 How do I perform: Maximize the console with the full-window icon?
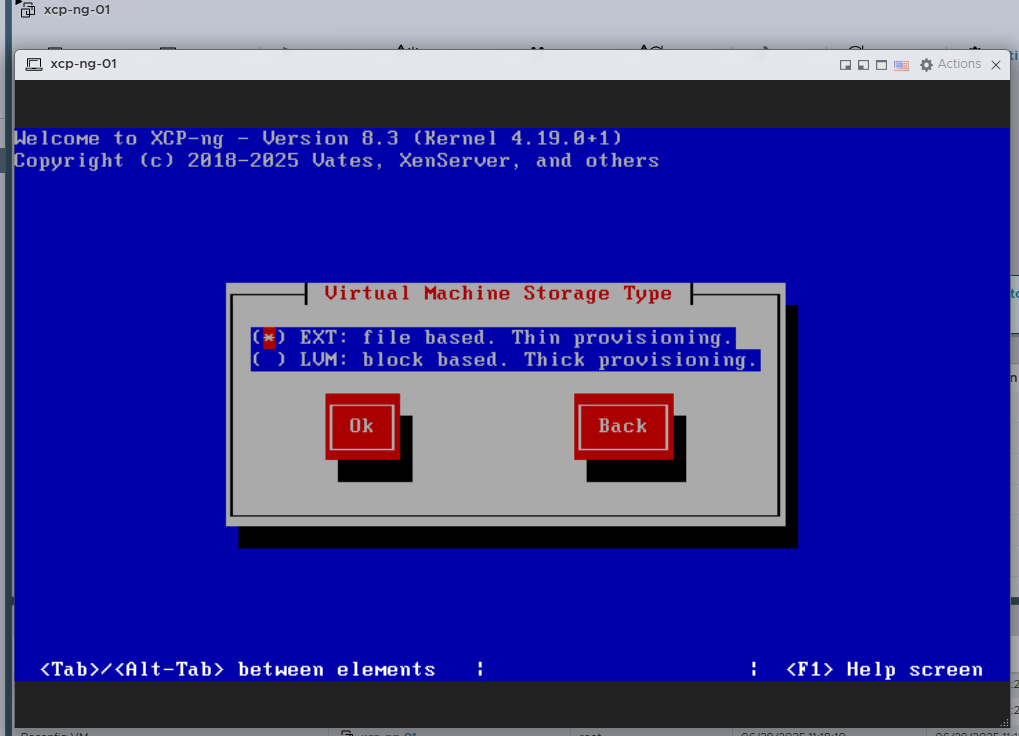[x=881, y=65]
